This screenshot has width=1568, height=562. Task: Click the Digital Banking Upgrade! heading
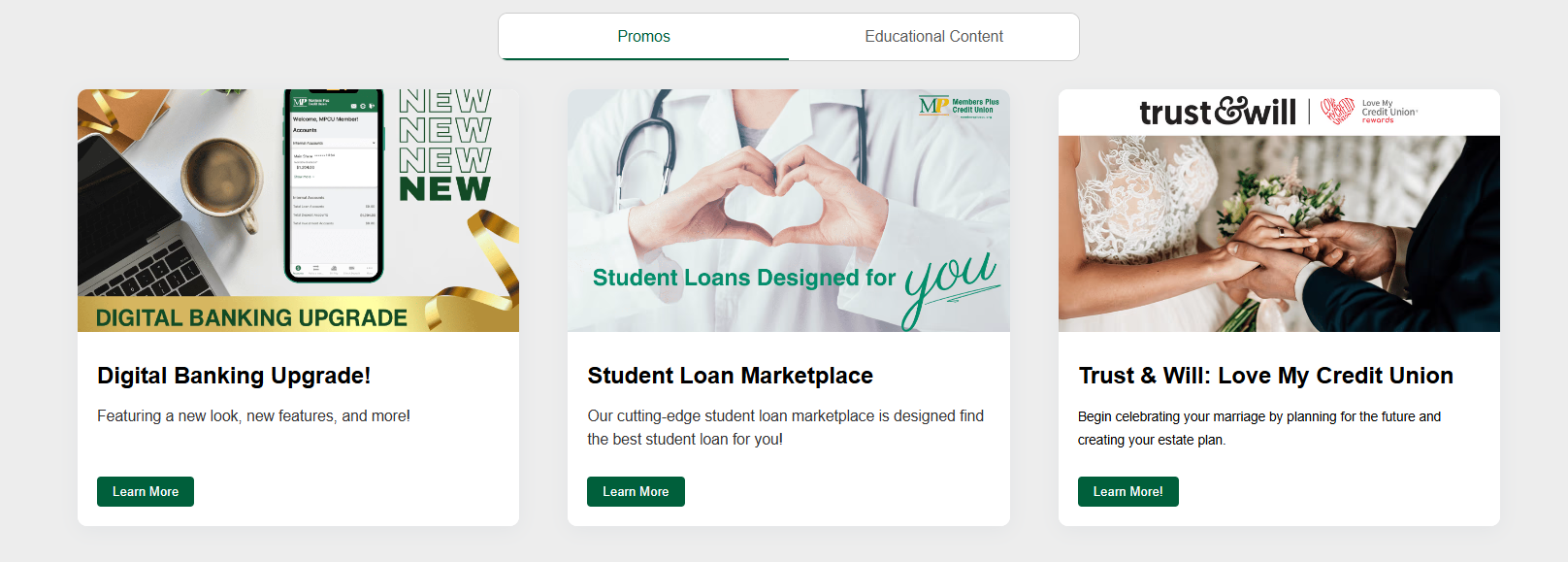[x=234, y=376]
